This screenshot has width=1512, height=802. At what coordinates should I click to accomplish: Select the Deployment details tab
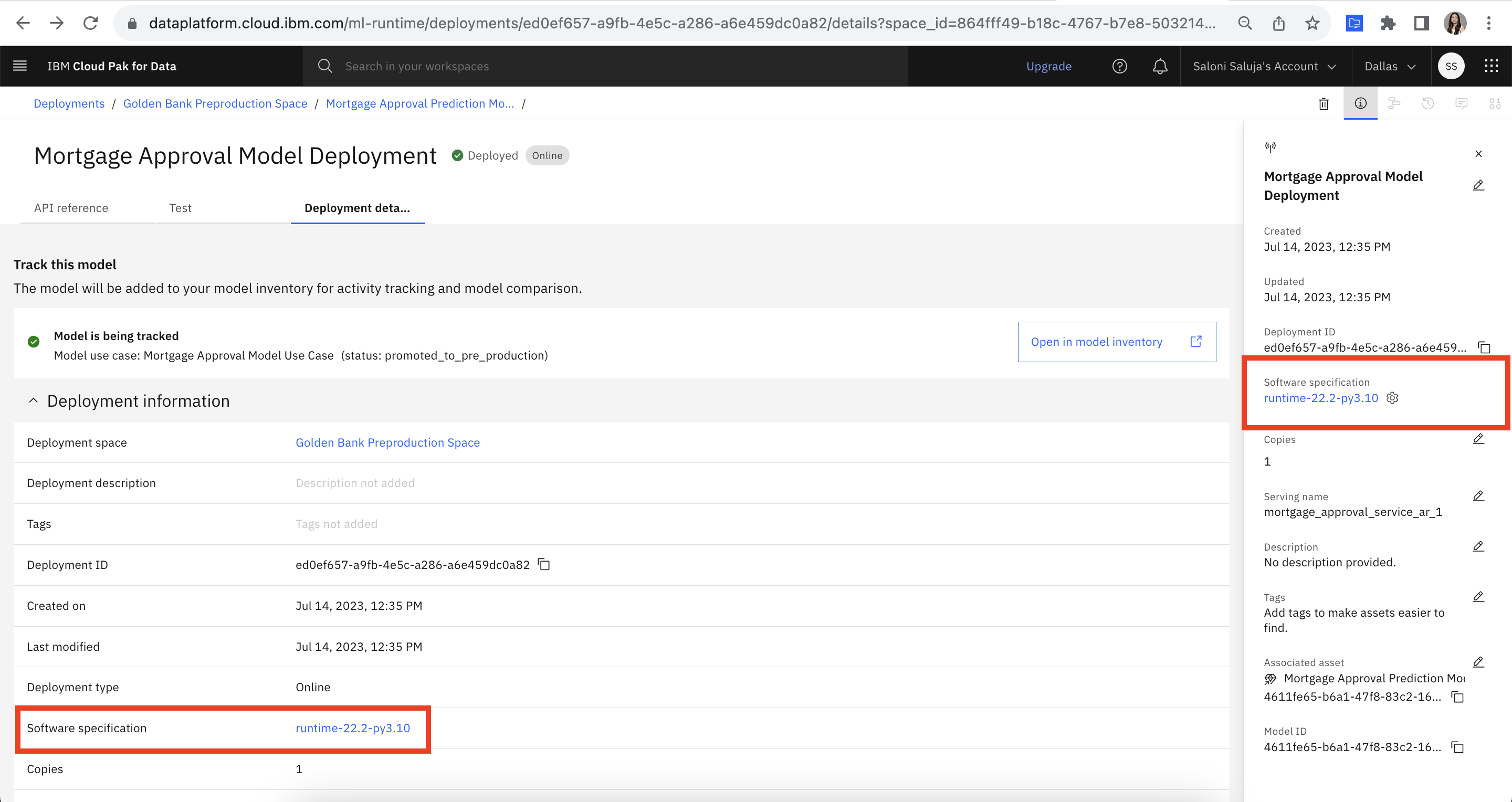pos(357,208)
